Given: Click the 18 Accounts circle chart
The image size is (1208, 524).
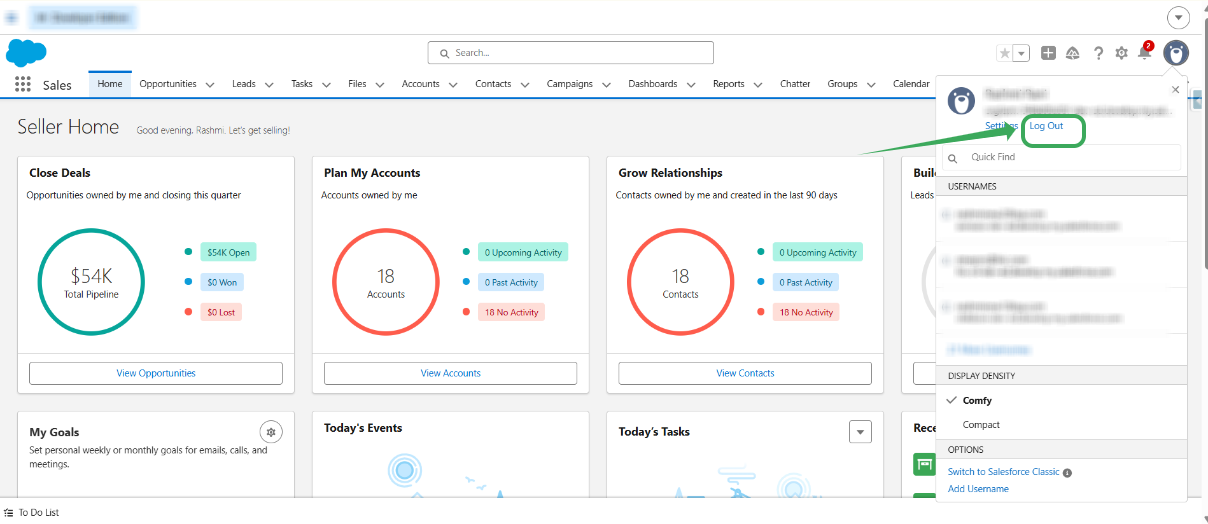Looking at the screenshot, I should 386,282.
